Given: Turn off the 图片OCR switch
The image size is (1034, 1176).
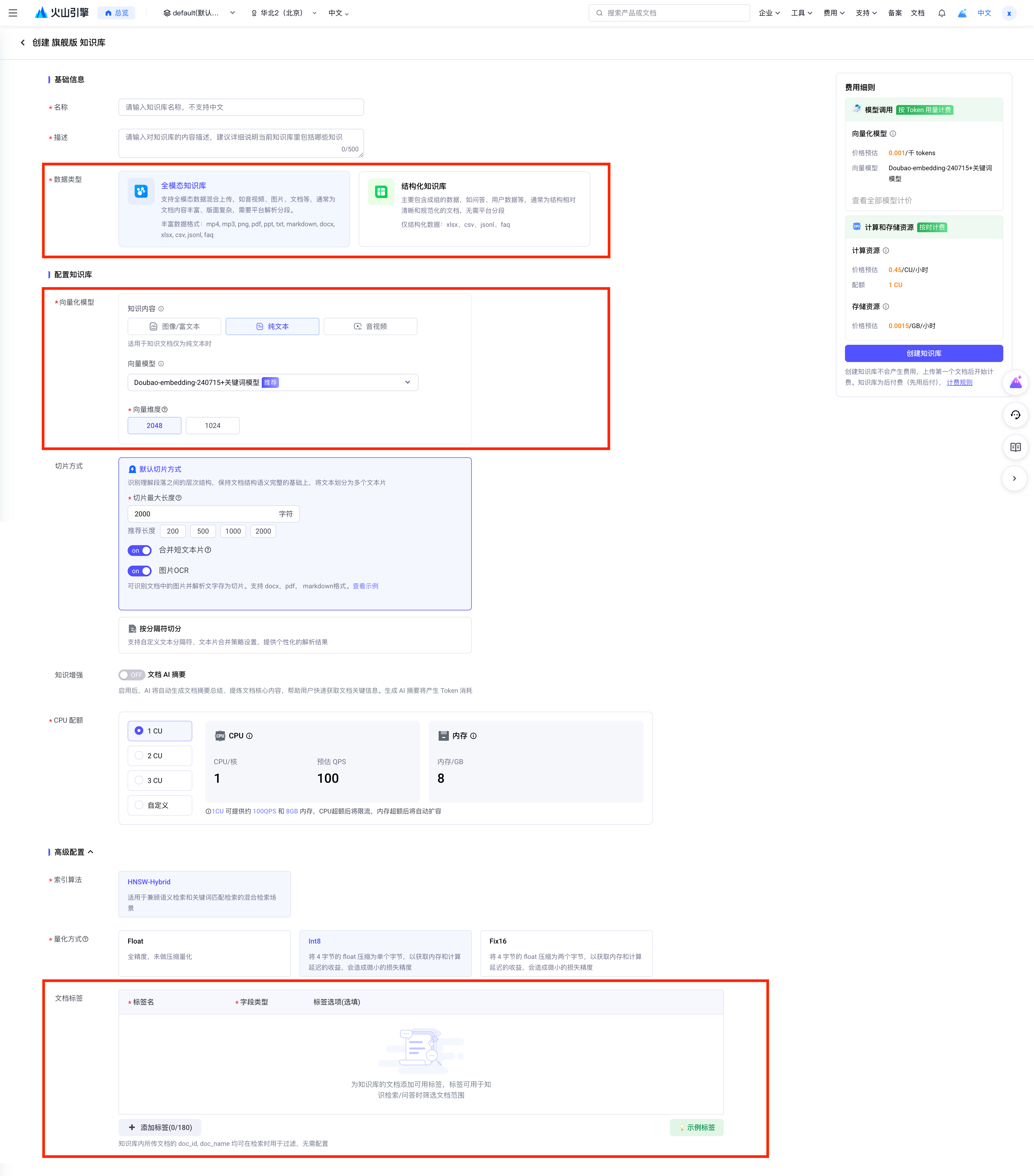Looking at the screenshot, I should 140,571.
